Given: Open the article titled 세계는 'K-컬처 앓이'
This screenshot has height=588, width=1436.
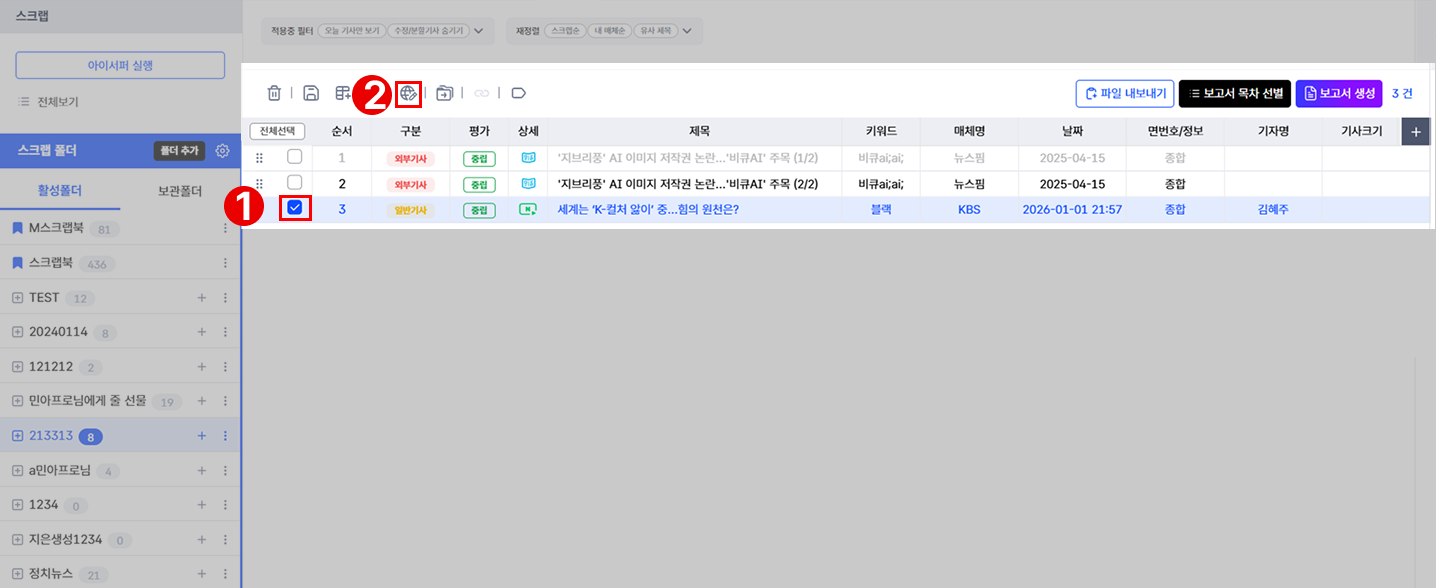Looking at the screenshot, I should (x=648, y=210).
